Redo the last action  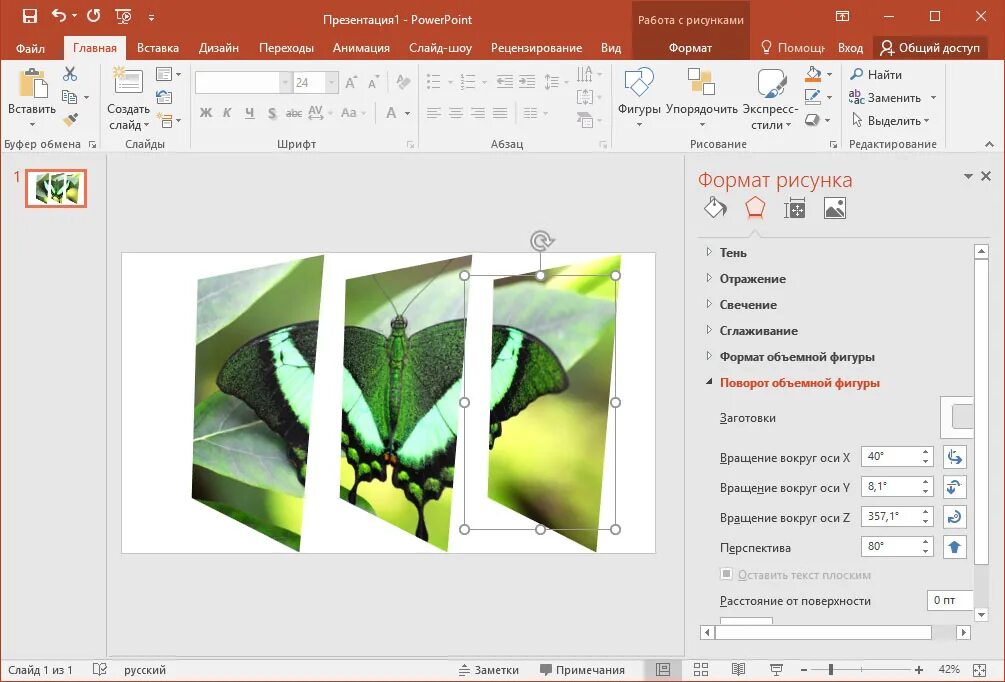(94, 16)
